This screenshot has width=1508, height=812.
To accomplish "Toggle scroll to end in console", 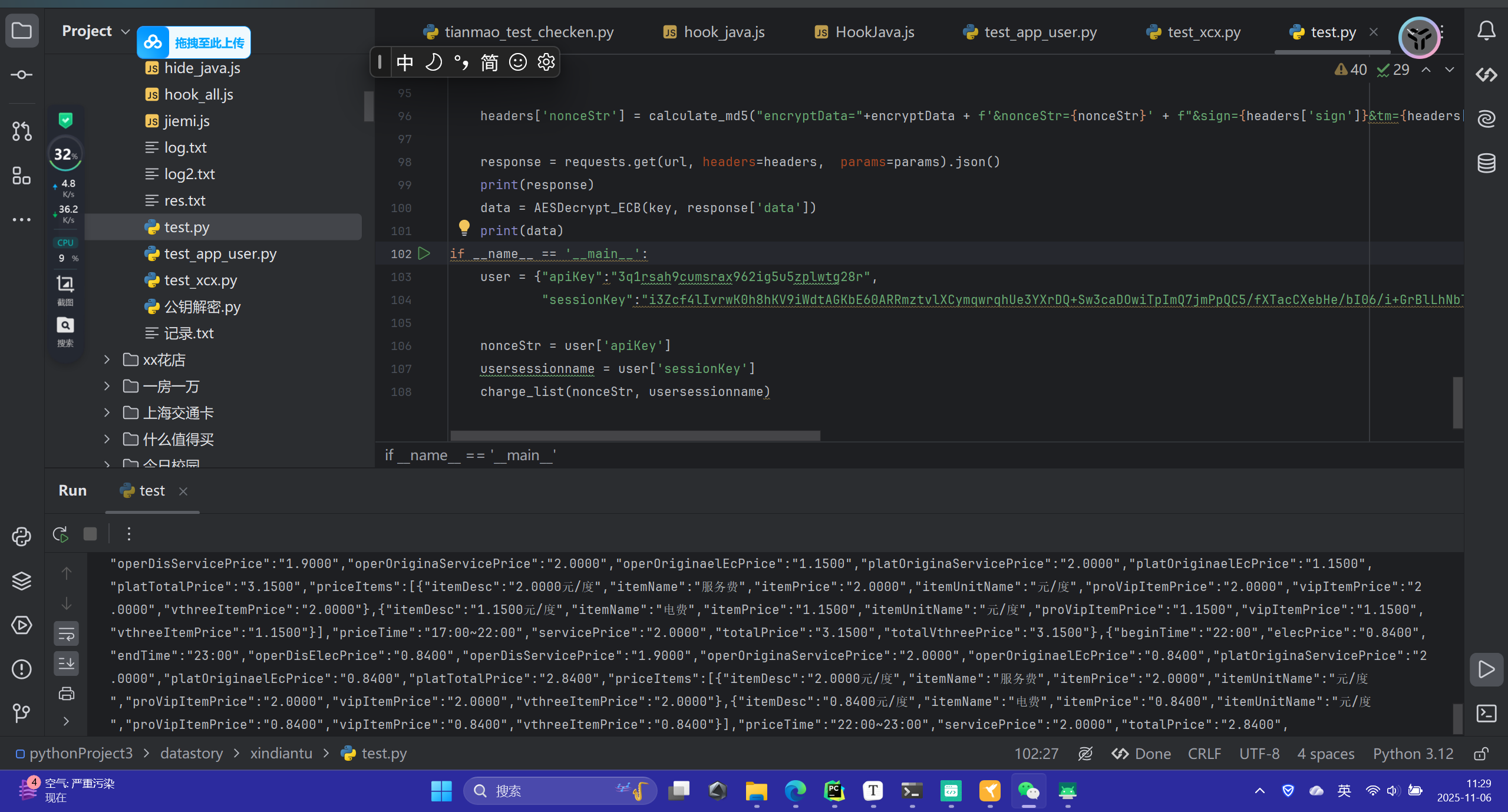I will pos(67,664).
